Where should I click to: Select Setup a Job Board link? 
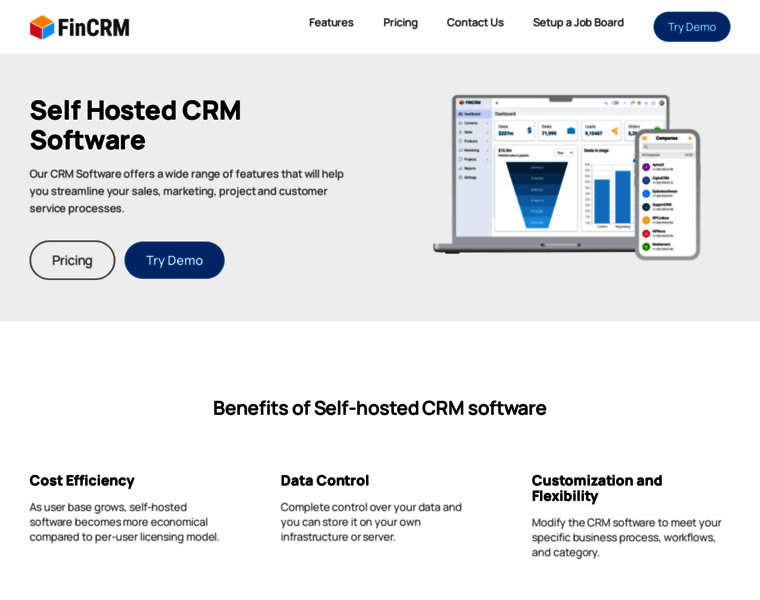[578, 23]
